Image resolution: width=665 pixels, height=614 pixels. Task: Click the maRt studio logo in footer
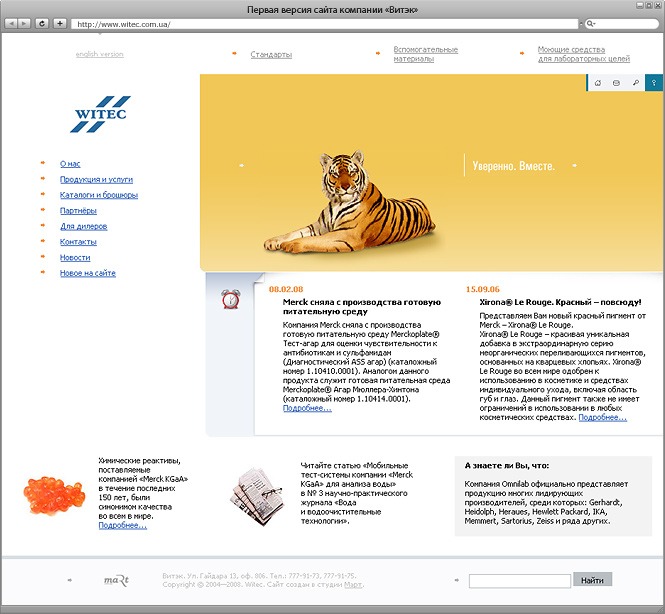pos(116,580)
